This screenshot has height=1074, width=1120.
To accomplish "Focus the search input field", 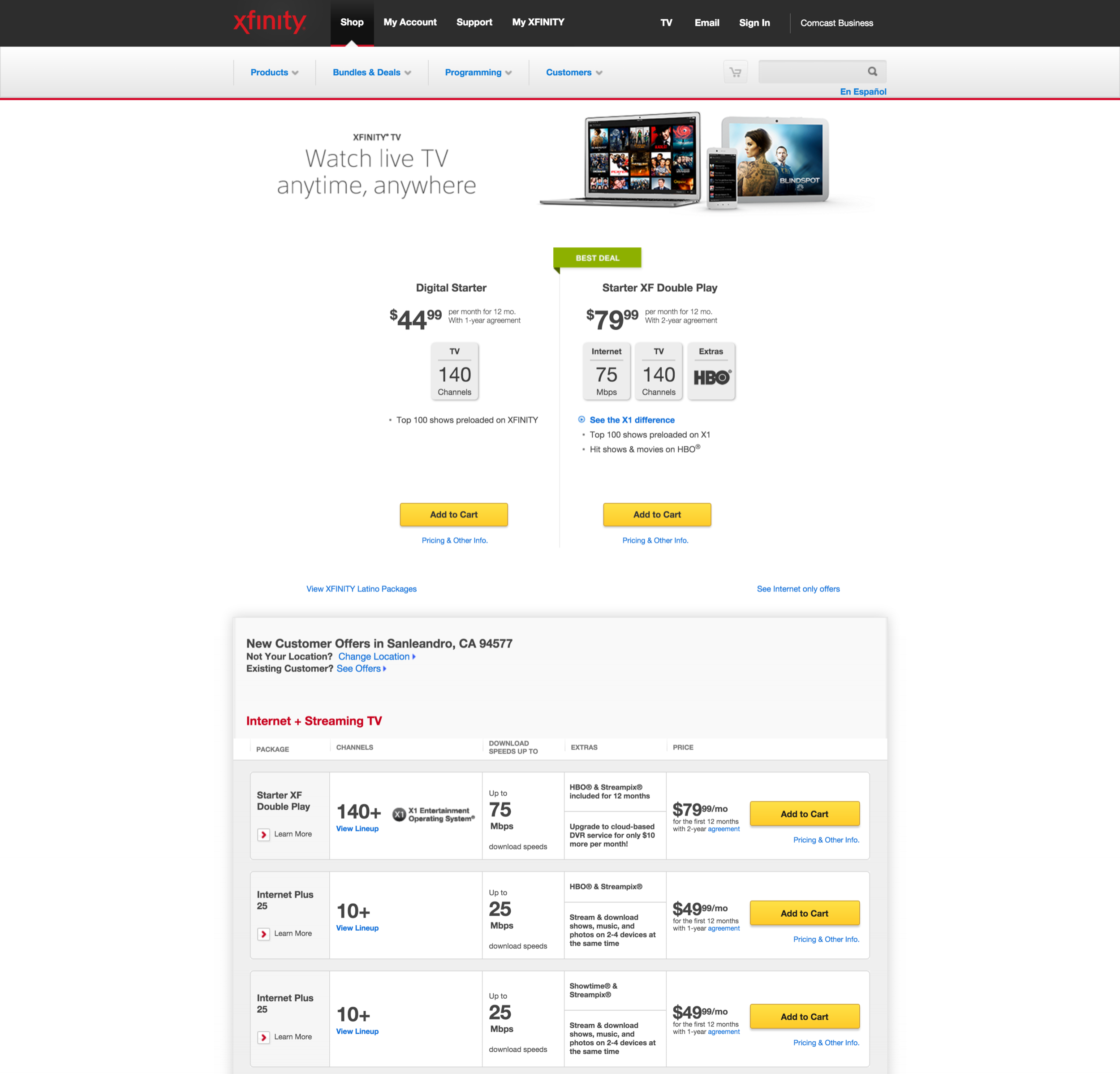I will tap(812, 71).
